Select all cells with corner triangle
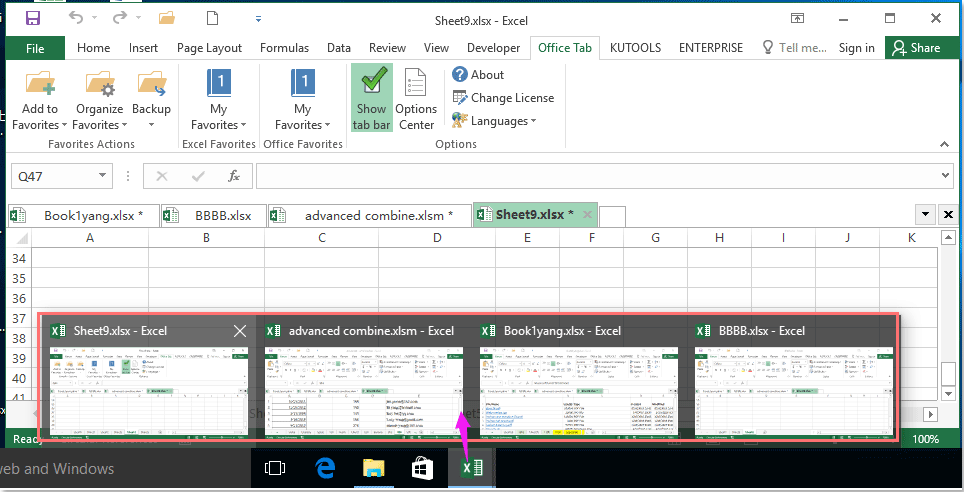This screenshot has width=964, height=492. coord(20,237)
